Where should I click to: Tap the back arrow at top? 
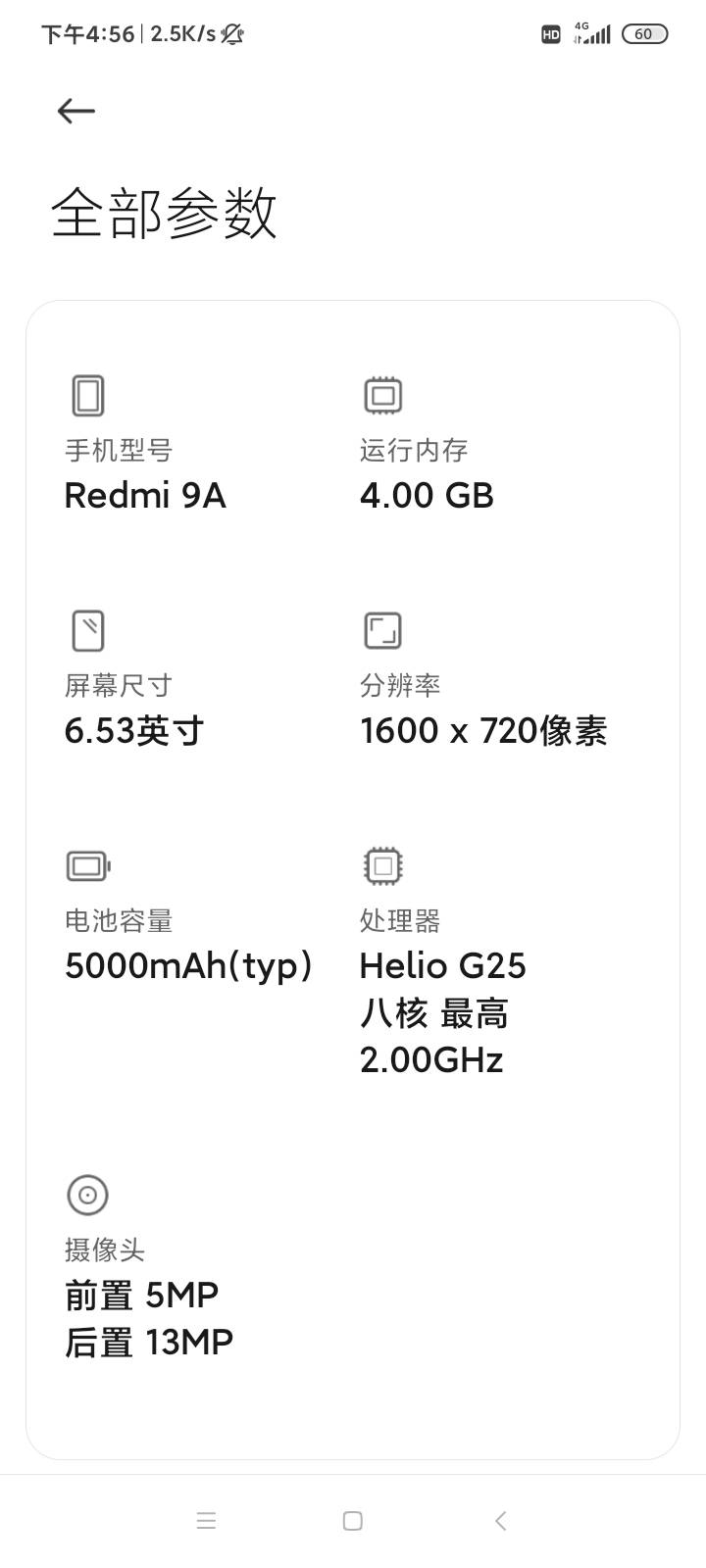click(76, 111)
